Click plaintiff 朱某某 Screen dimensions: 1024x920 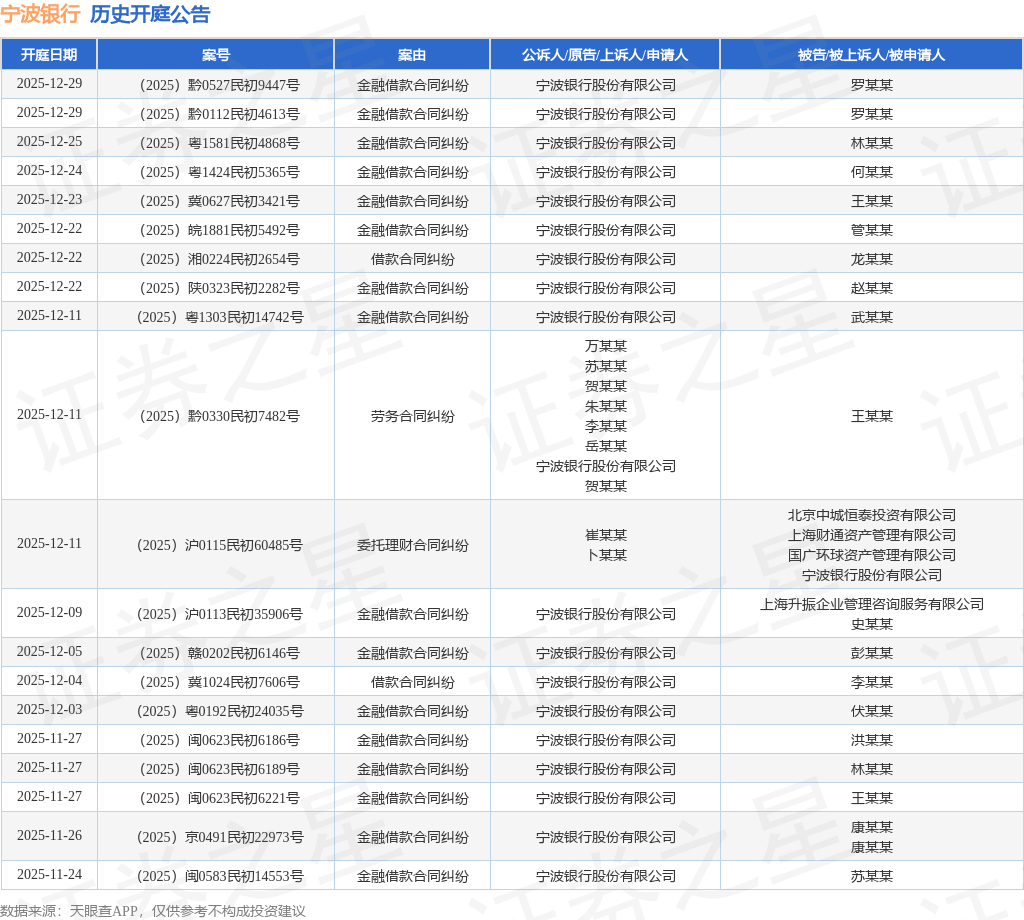tap(605, 406)
